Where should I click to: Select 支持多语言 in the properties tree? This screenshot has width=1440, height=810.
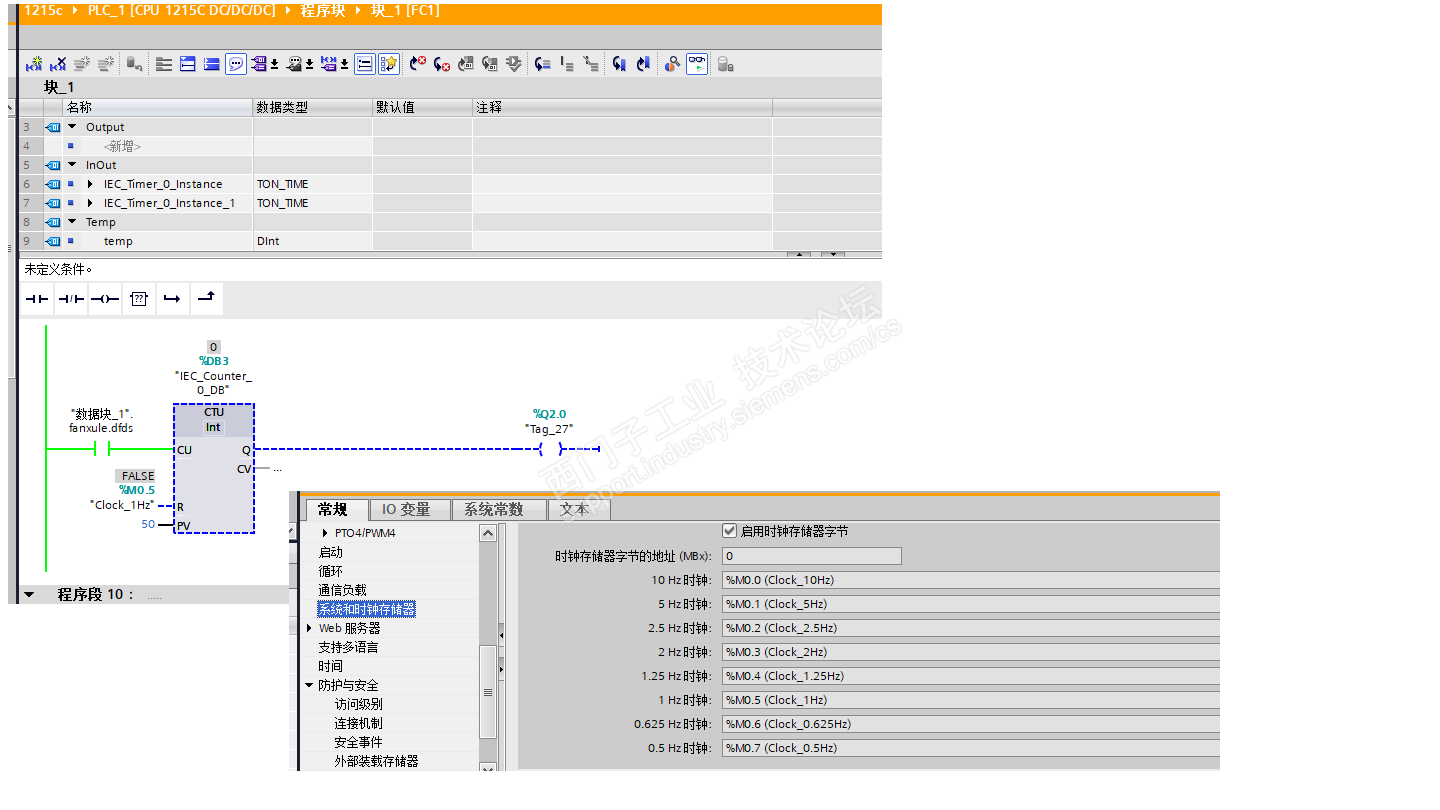pyautogui.click(x=348, y=647)
